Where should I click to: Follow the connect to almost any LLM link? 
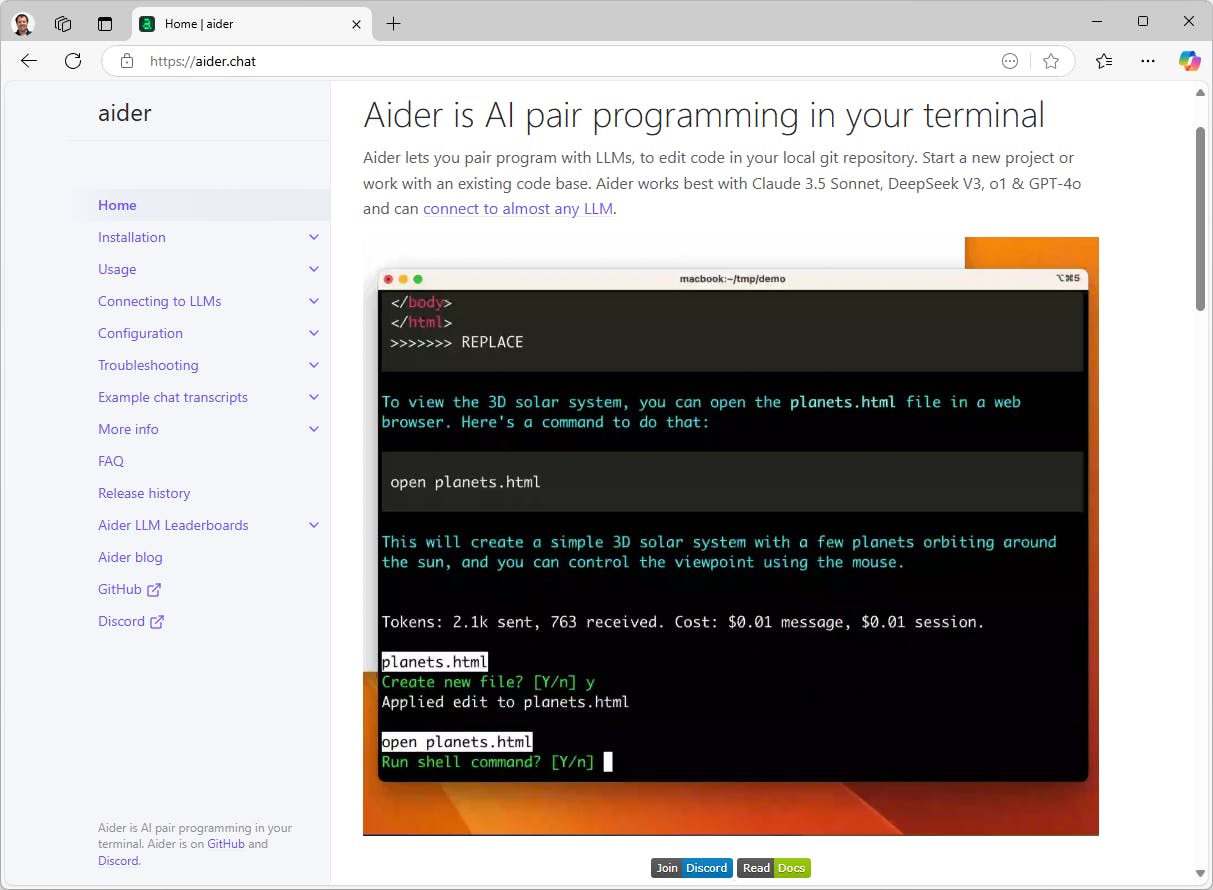pos(518,209)
